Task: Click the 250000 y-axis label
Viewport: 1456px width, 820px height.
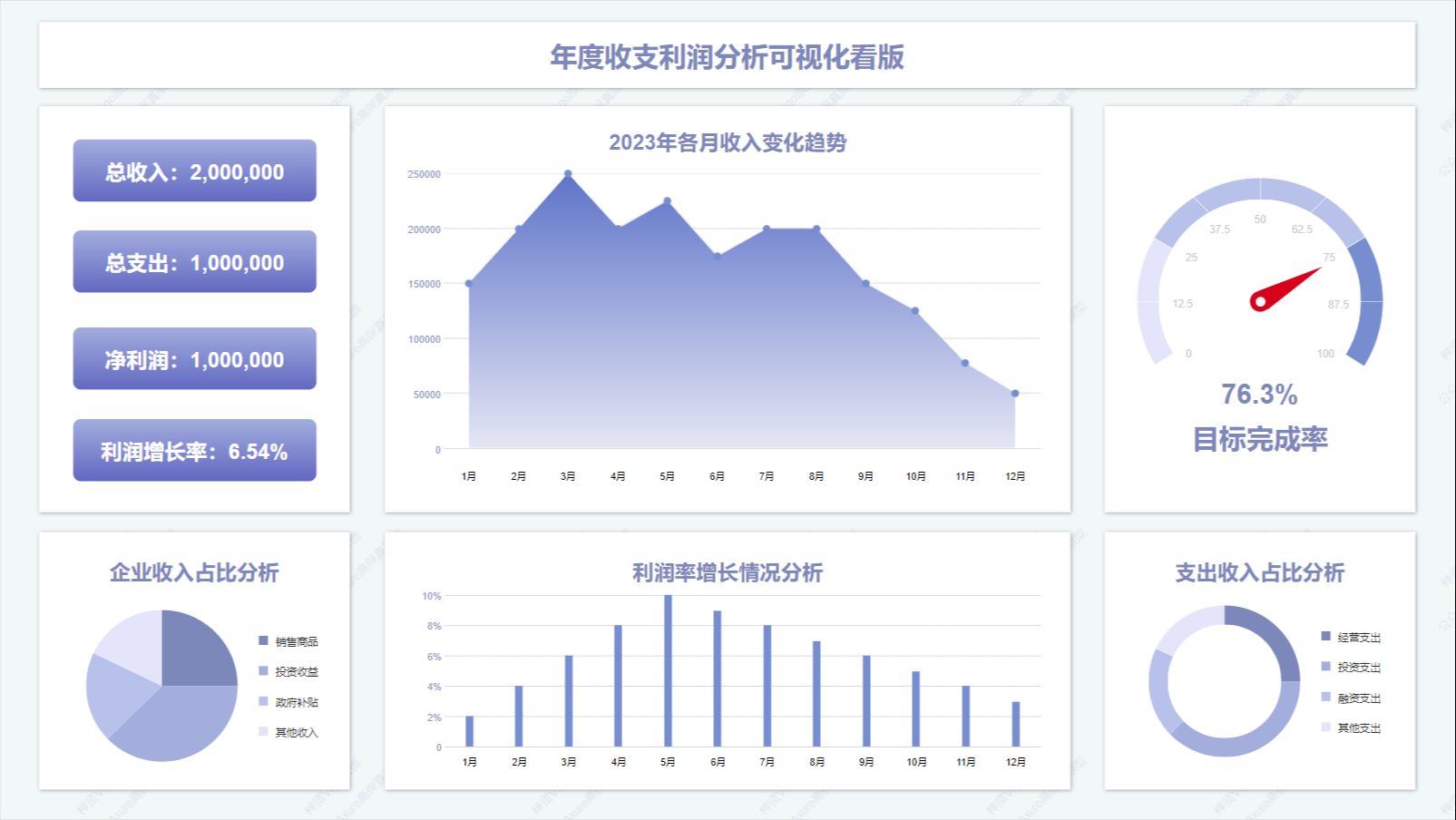Action: pos(424,174)
